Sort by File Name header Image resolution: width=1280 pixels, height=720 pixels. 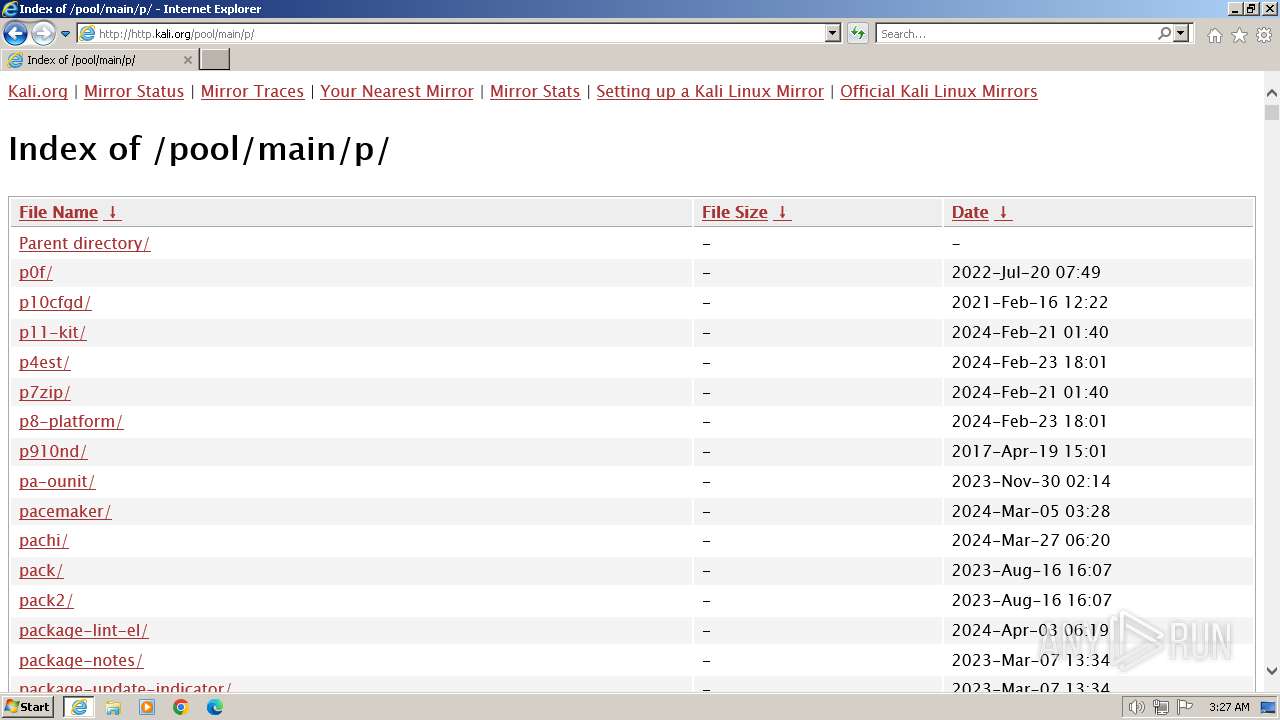(x=58, y=212)
